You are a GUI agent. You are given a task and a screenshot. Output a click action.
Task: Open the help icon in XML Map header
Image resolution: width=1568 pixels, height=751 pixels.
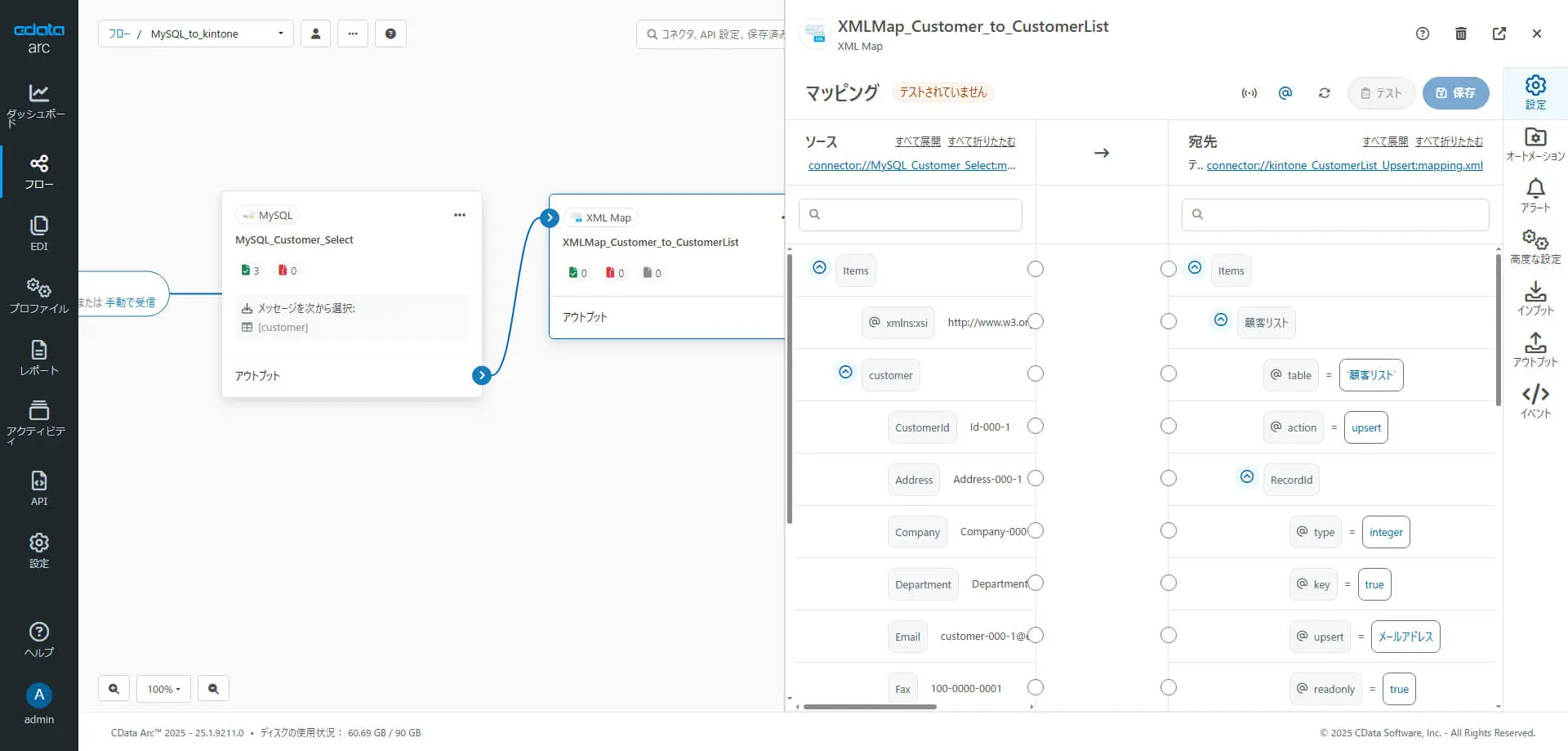point(1423,34)
